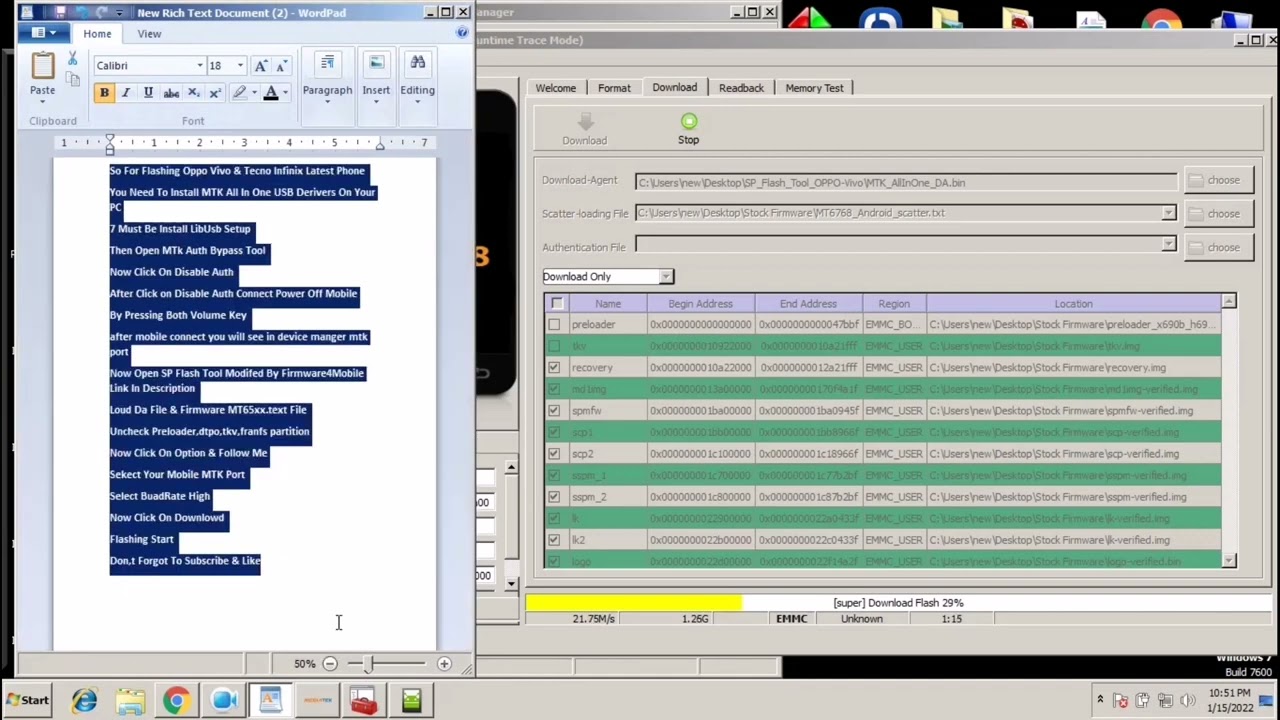
Task: Toggle the preloader partition checkbox
Action: (x=554, y=325)
